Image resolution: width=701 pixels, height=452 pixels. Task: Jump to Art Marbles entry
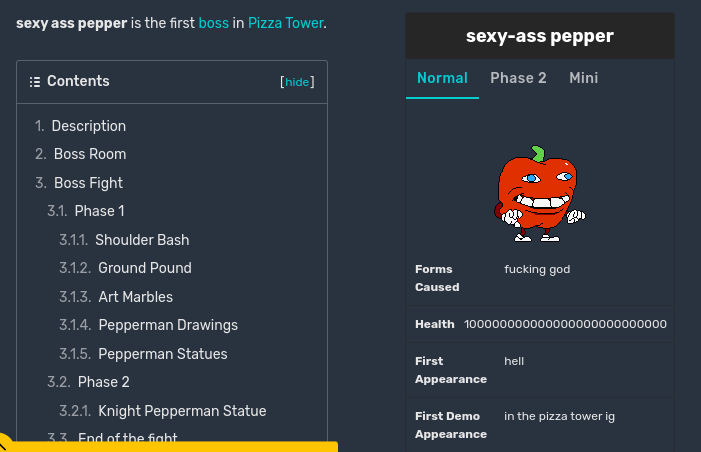point(135,297)
